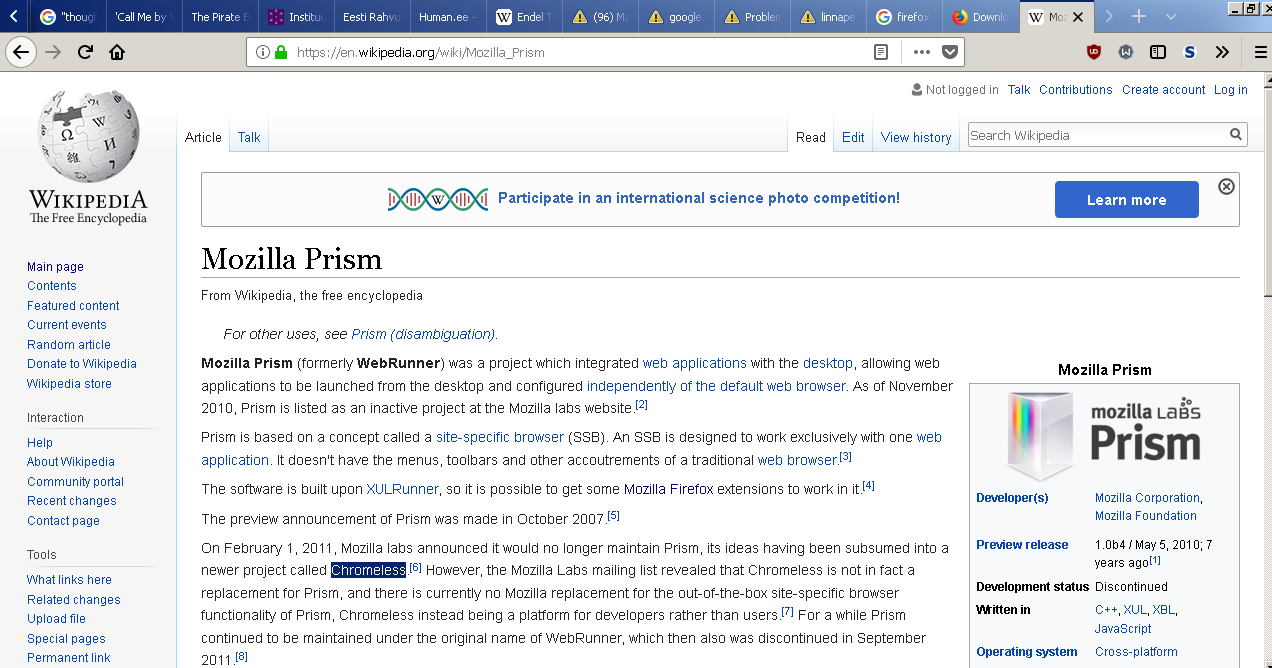This screenshot has height=668, width=1272.
Task: List all tabs dropdown arrow
Action: [1171, 17]
